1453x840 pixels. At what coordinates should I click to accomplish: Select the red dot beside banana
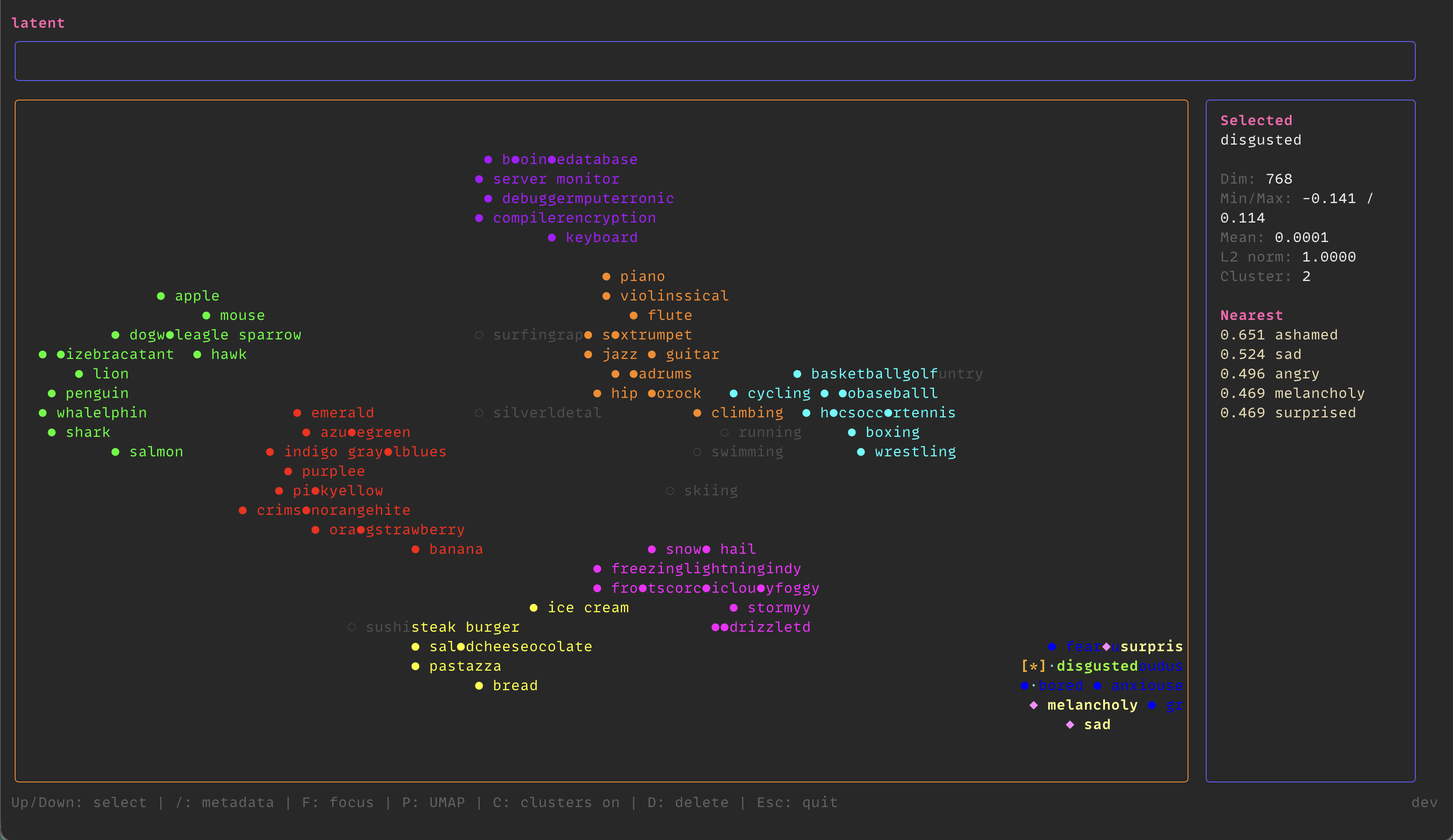(x=415, y=549)
